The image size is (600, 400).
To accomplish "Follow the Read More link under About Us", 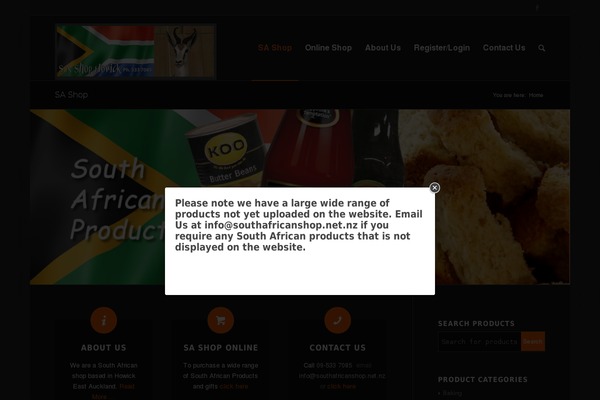I will point(114,392).
